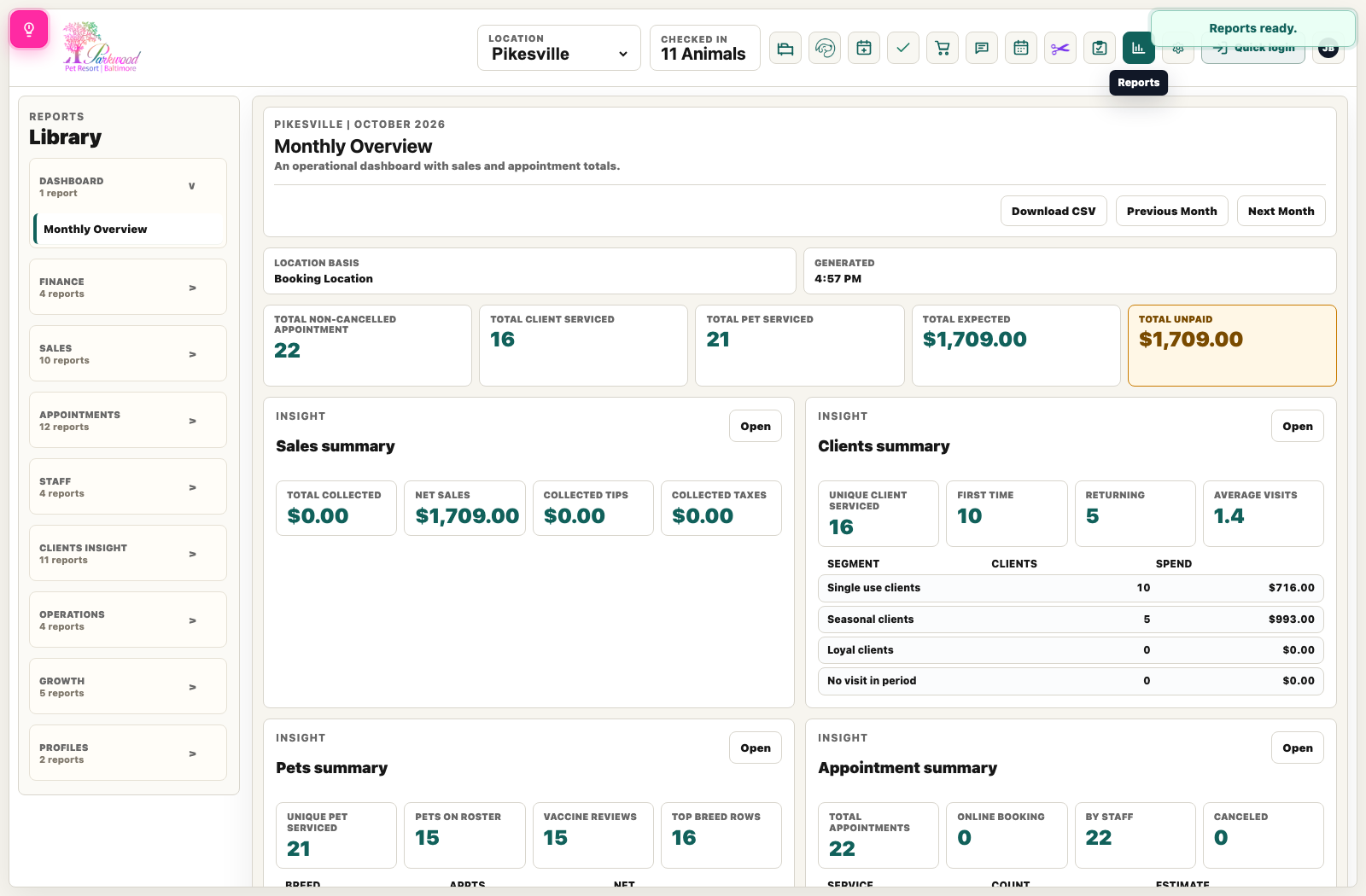Click the purple scissors grooming icon
Image resolution: width=1366 pixels, height=896 pixels.
pyautogui.click(x=1060, y=48)
